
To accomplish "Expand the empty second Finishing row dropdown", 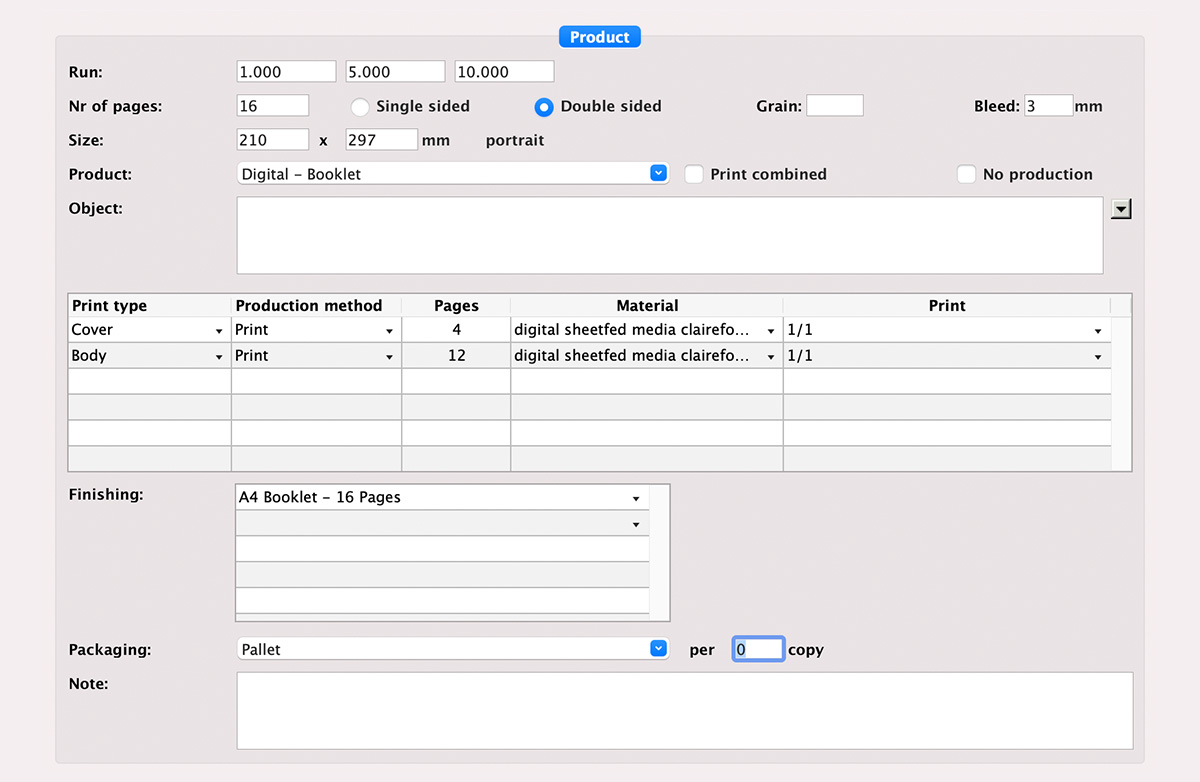I will point(636,524).
